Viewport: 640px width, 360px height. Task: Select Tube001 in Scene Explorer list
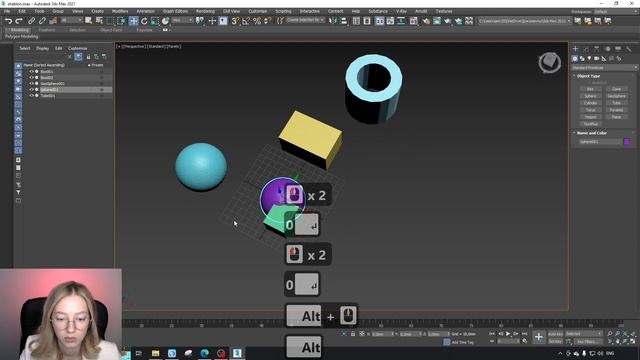pos(48,96)
